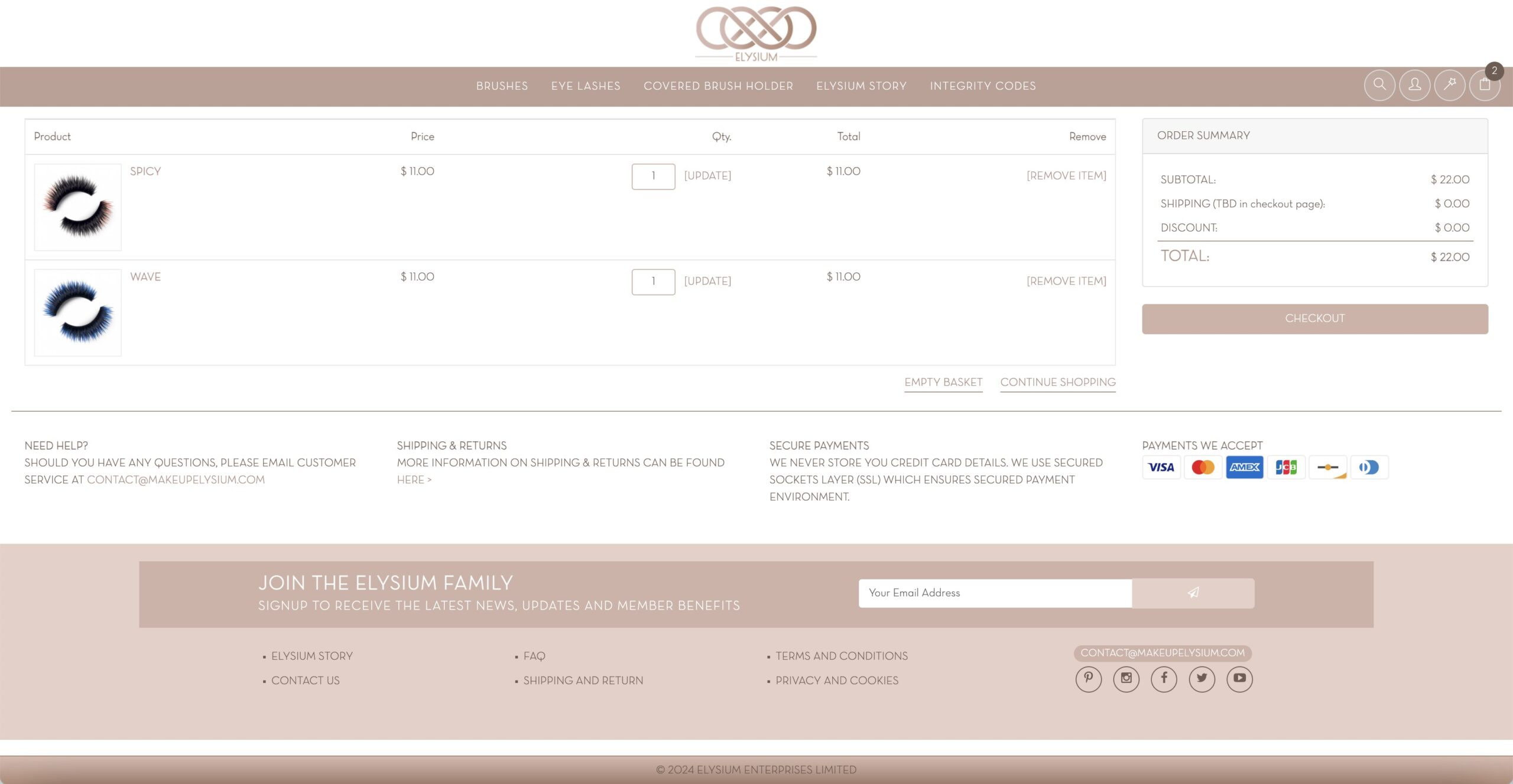Click the JCB payment icon

[x=1286, y=467]
